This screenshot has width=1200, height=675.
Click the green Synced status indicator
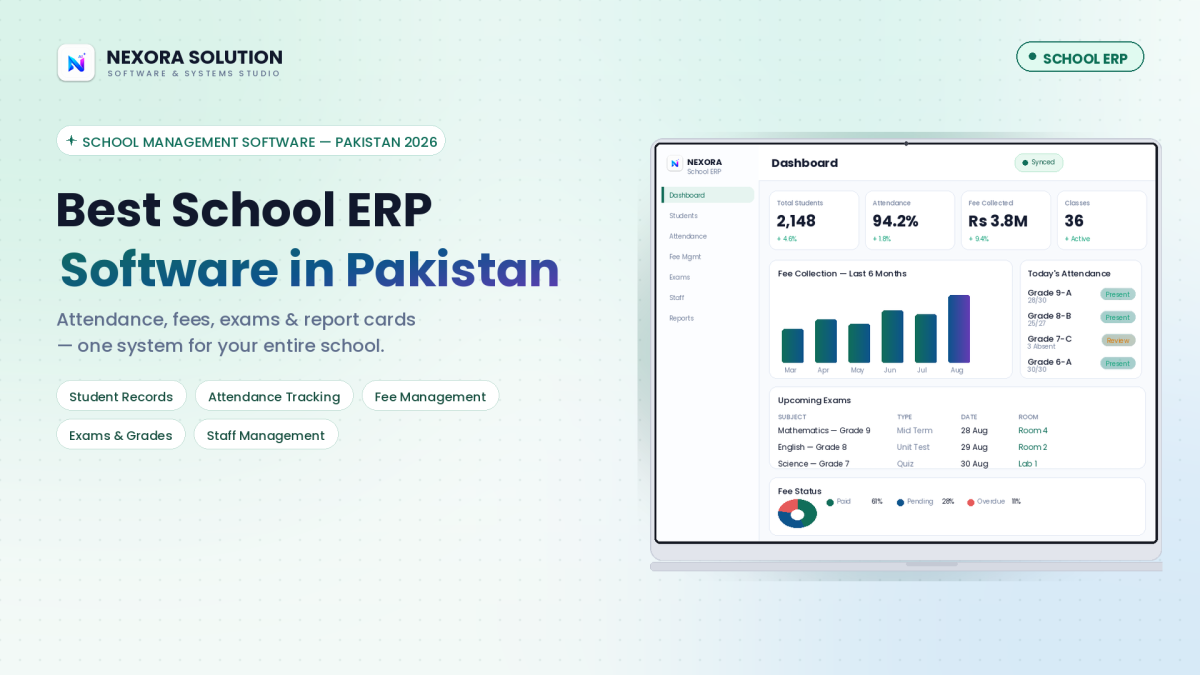[1039, 162]
